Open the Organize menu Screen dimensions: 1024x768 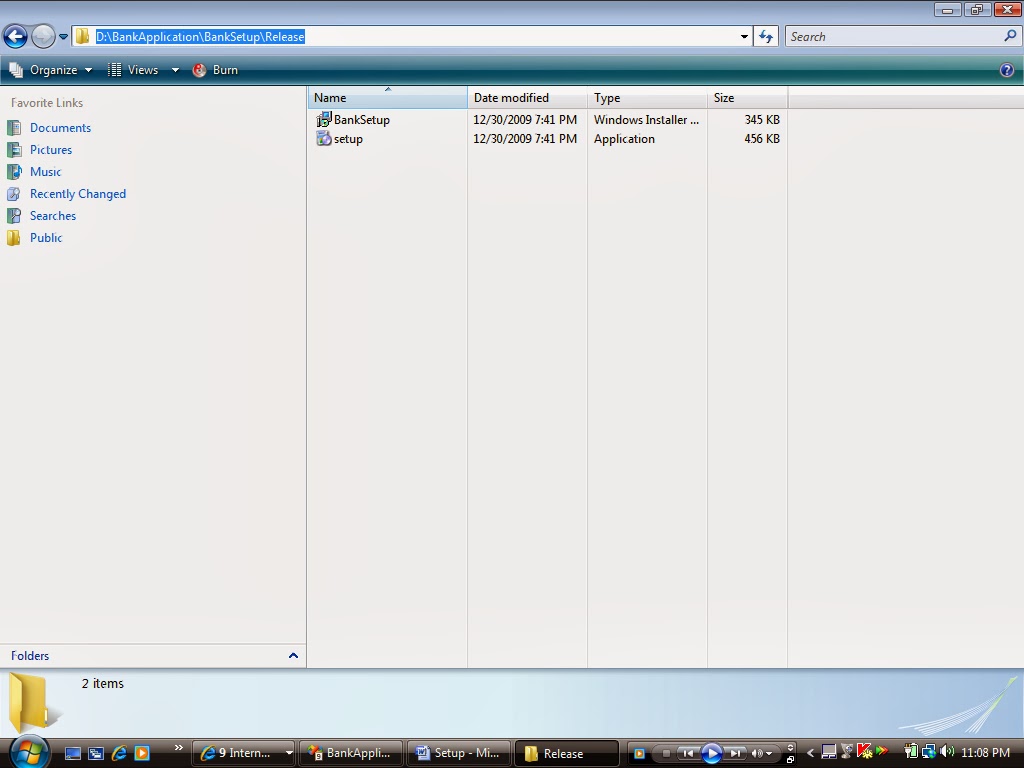(x=51, y=70)
